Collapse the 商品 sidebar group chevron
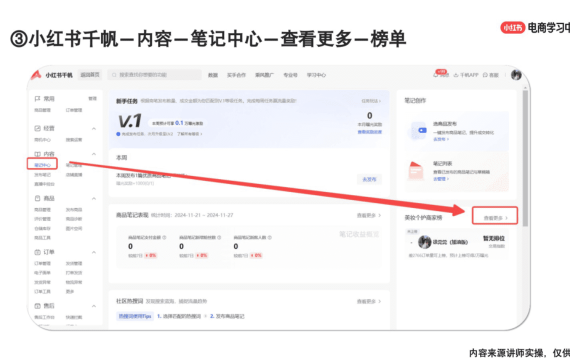Viewport: 570px width, 360px height. point(94,199)
